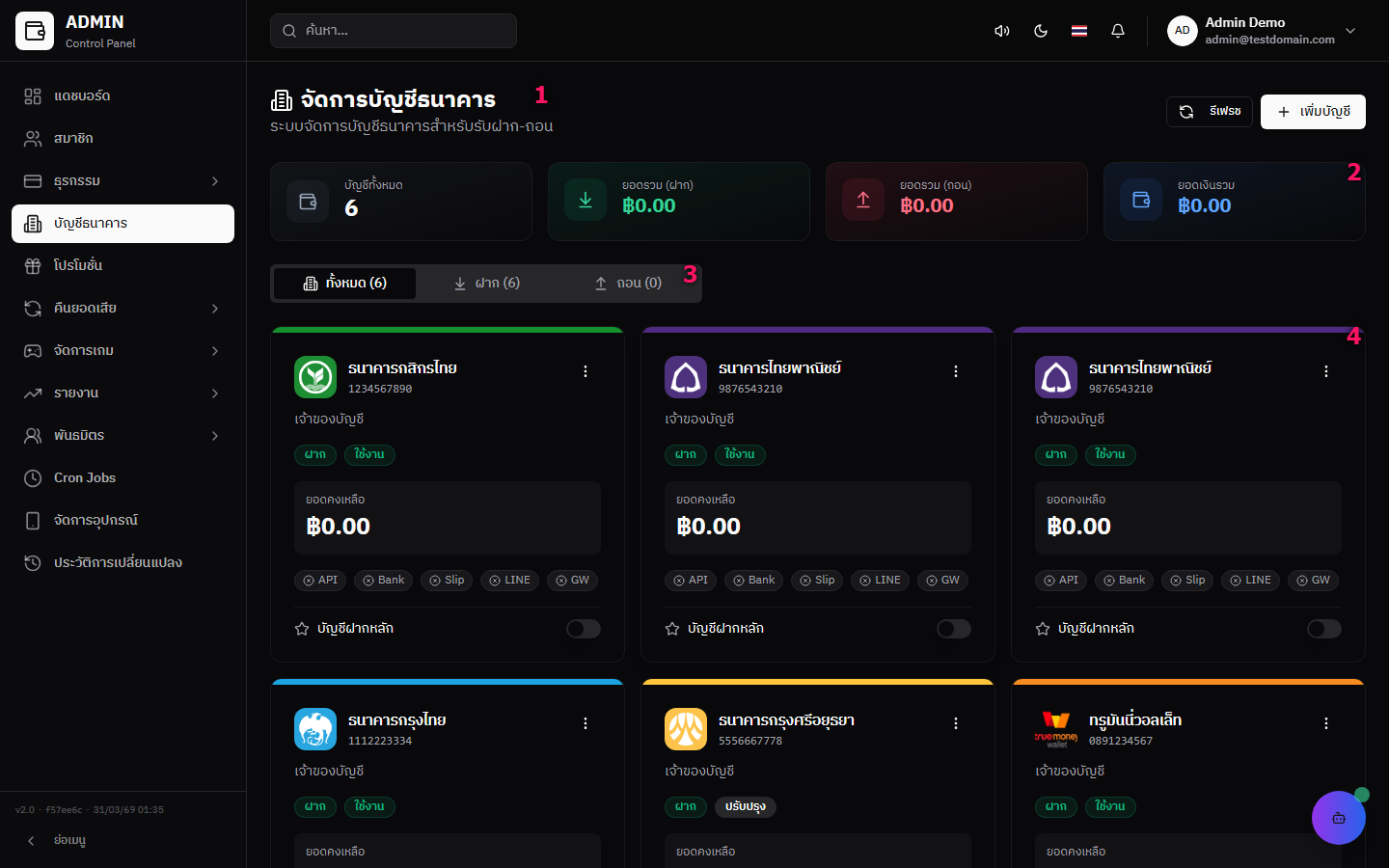The height and width of the screenshot is (868, 1389).
Task: Click the floating chatbot assistant button
Action: pyautogui.click(x=1338, y=818)
